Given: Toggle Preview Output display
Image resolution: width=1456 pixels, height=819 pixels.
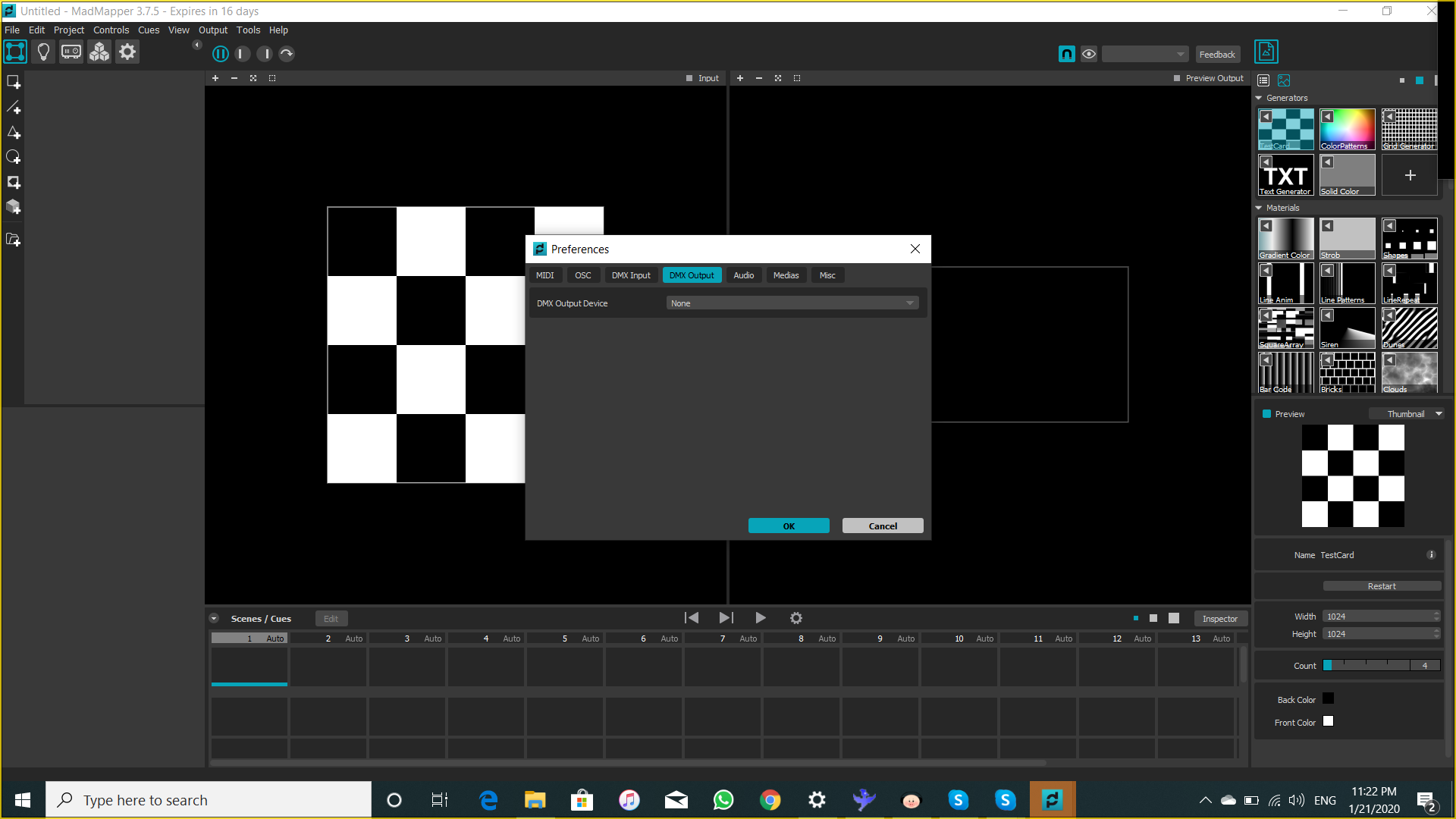Looking at the screenshot, I should (x=1178, y=78).
